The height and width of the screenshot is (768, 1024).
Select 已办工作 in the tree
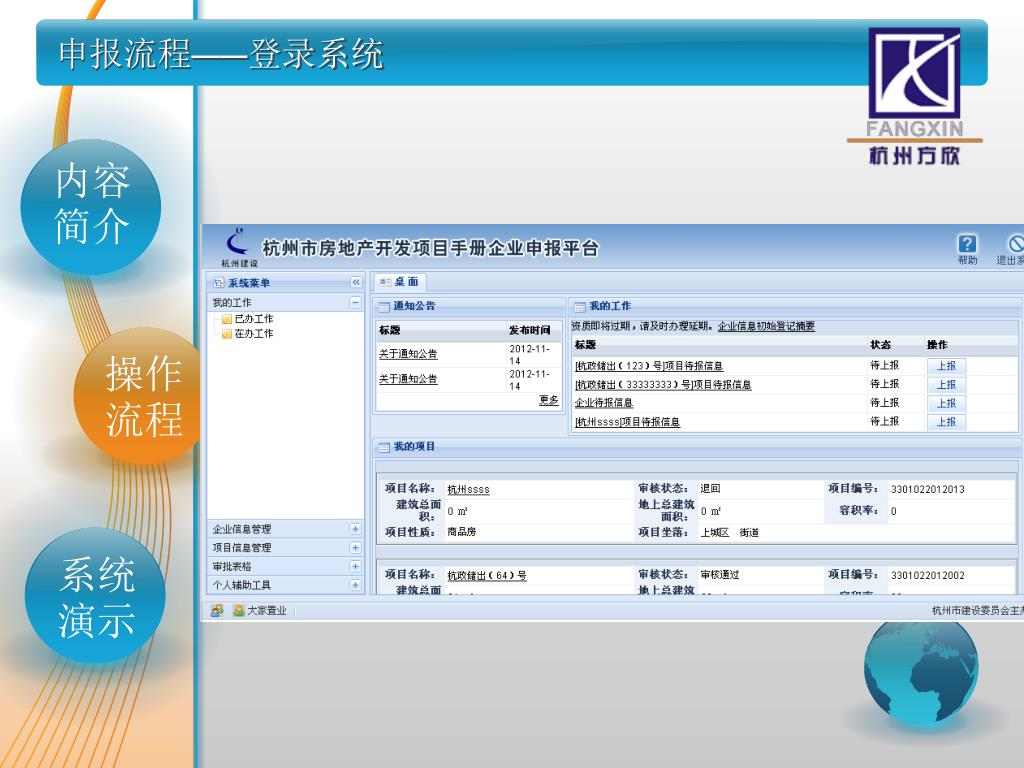pos(253,319)
